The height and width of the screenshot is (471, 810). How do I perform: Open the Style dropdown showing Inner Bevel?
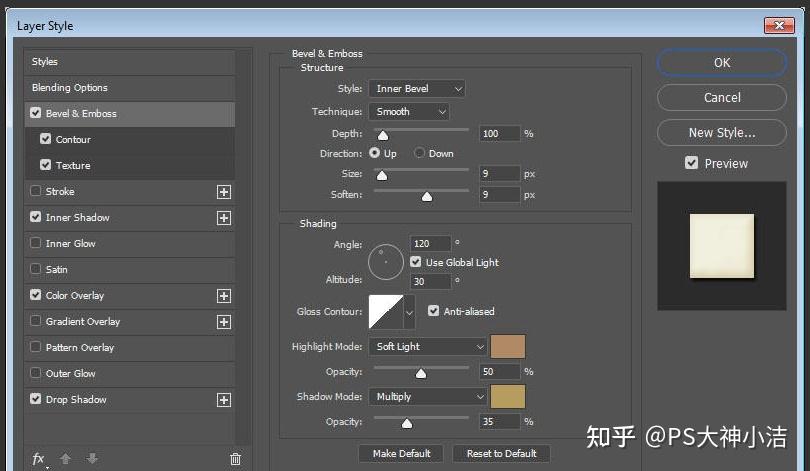click(x=417, y=89)
